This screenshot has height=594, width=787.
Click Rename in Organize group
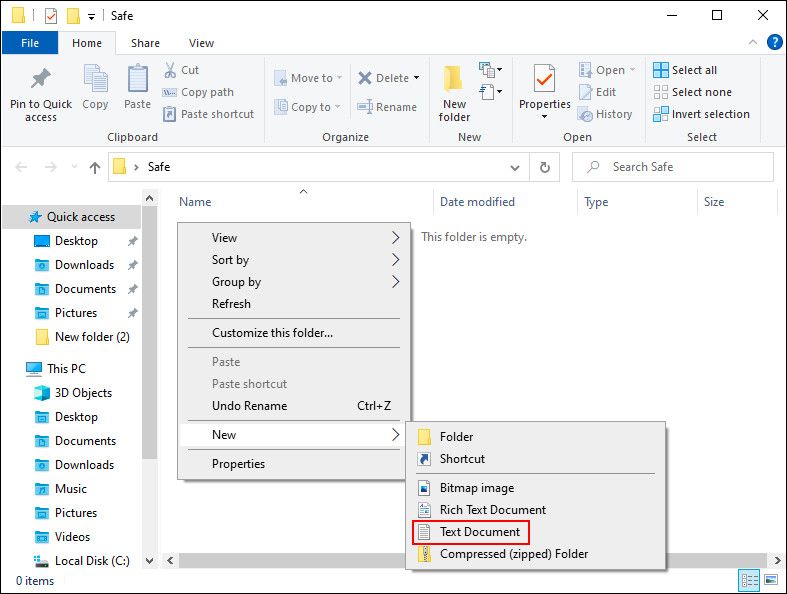(387, 107)
